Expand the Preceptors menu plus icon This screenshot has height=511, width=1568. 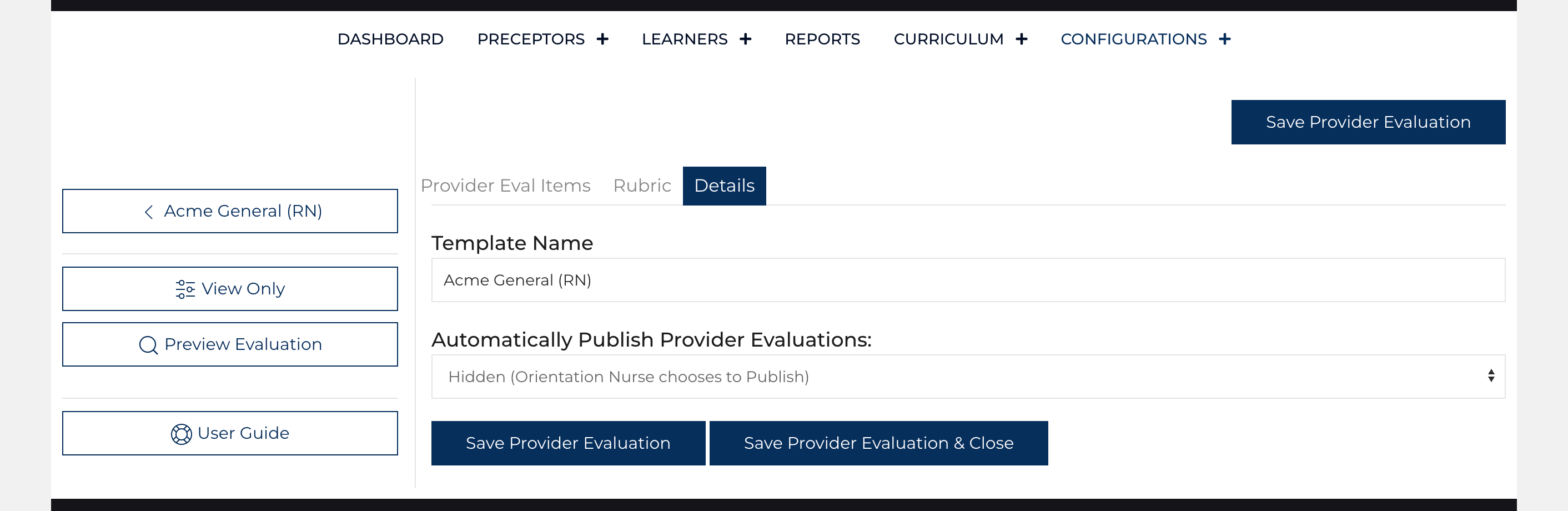tap(602, 39)
